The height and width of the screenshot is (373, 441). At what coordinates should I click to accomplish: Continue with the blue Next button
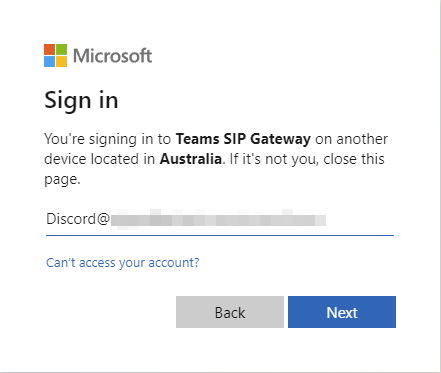coord(342,312)
